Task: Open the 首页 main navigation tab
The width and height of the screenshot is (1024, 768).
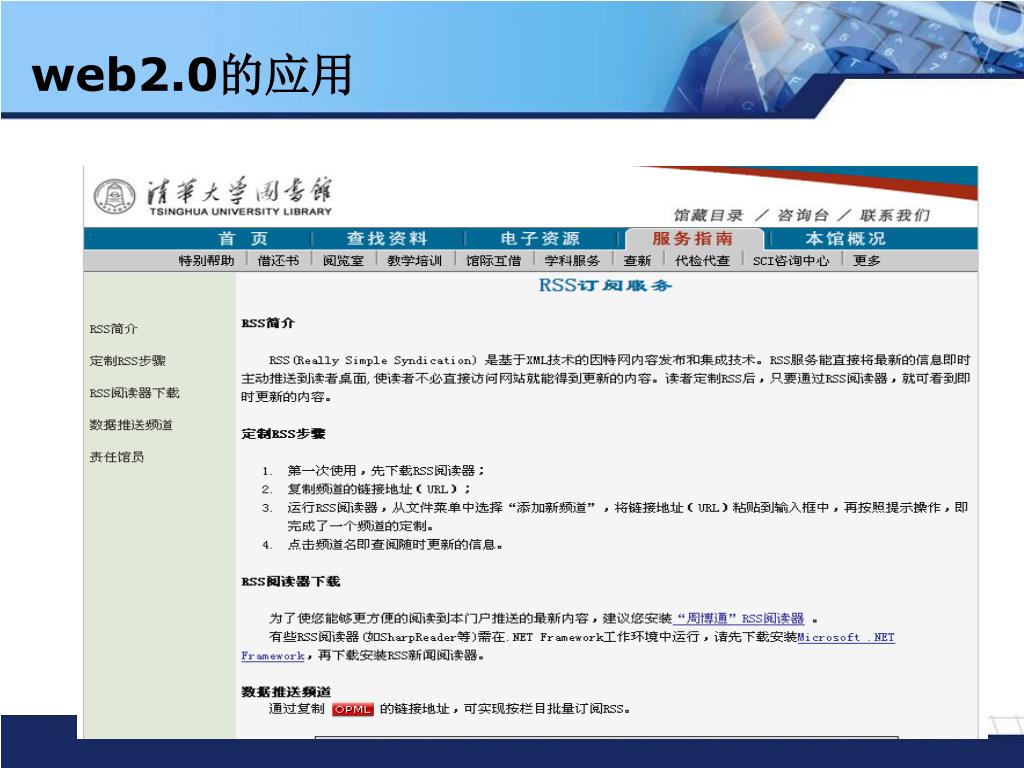Action: [x=243, y=238]
